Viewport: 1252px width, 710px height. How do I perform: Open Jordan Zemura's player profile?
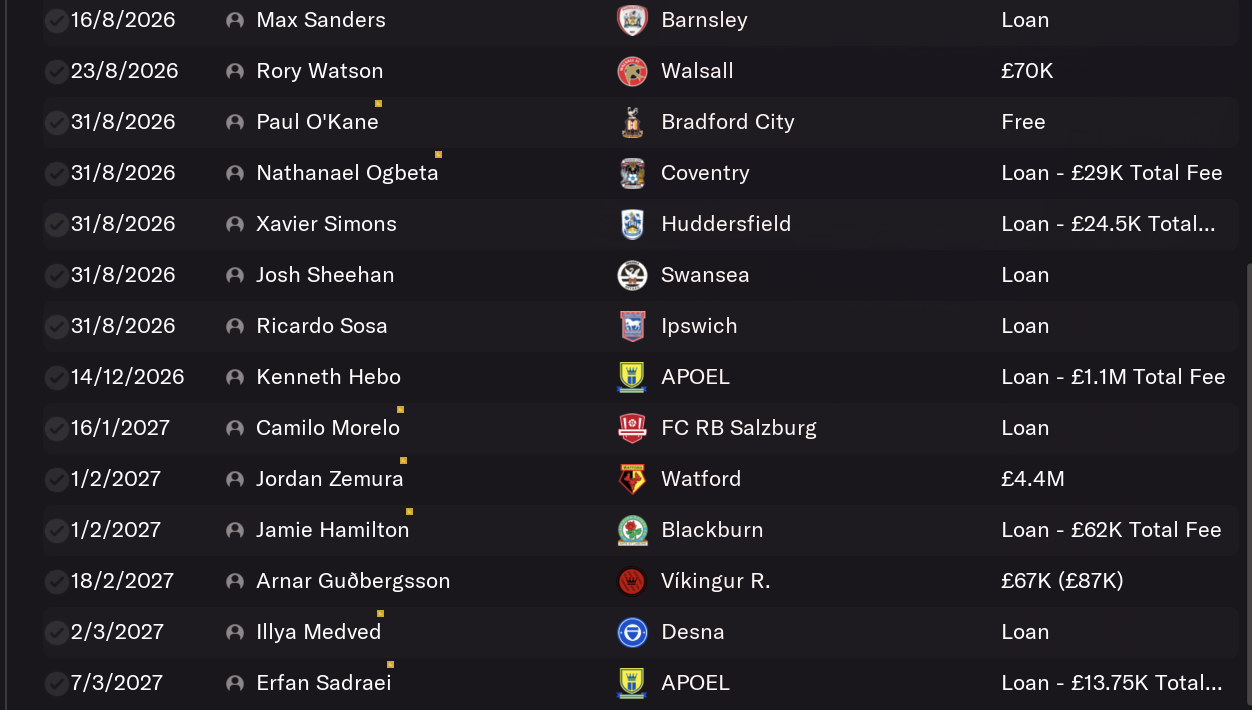329,479
